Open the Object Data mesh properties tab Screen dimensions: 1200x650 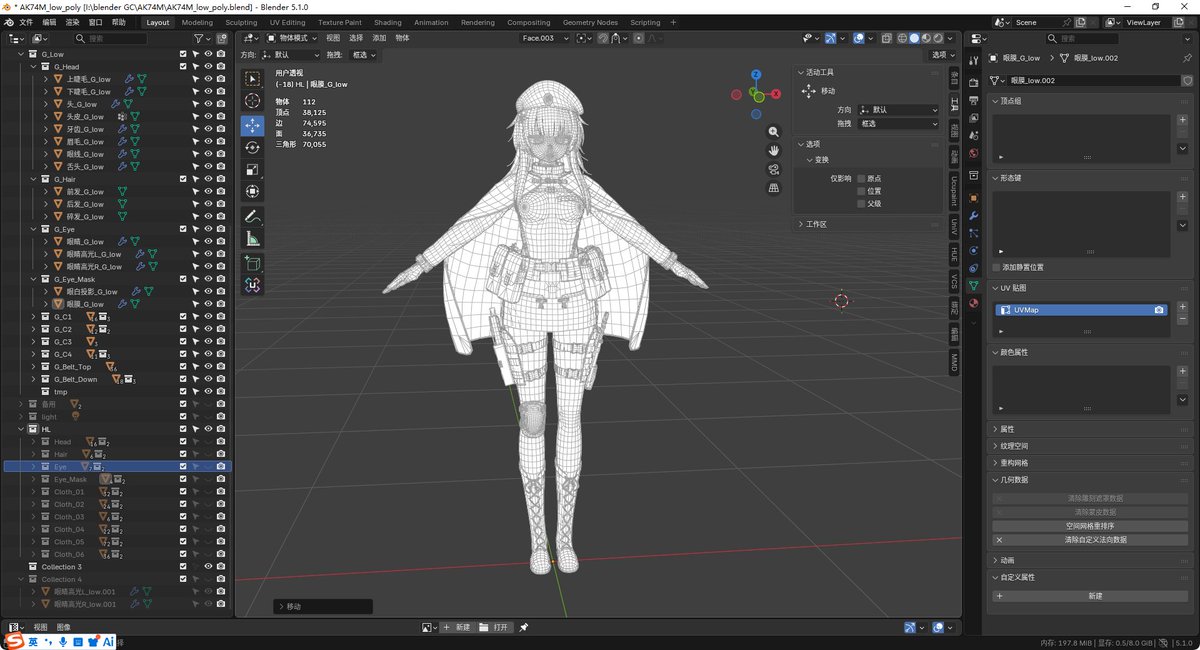pyautogui.click(x=974, y=286)
